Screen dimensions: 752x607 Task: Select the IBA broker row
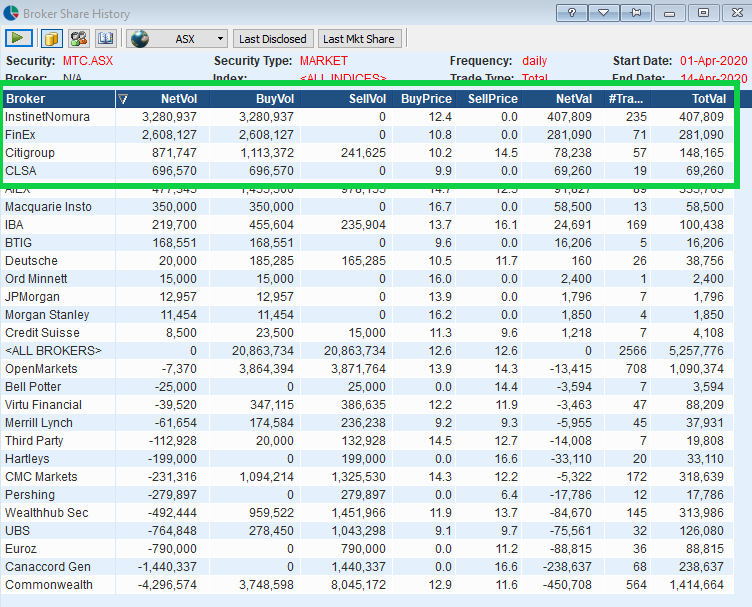368,225
